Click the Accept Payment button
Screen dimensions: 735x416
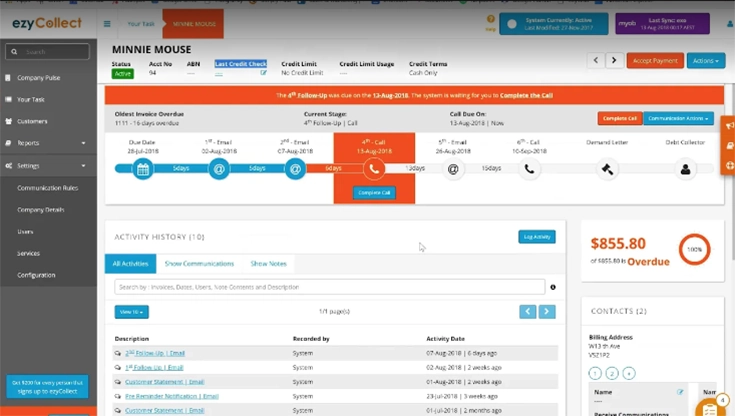(x=655, y=61)
